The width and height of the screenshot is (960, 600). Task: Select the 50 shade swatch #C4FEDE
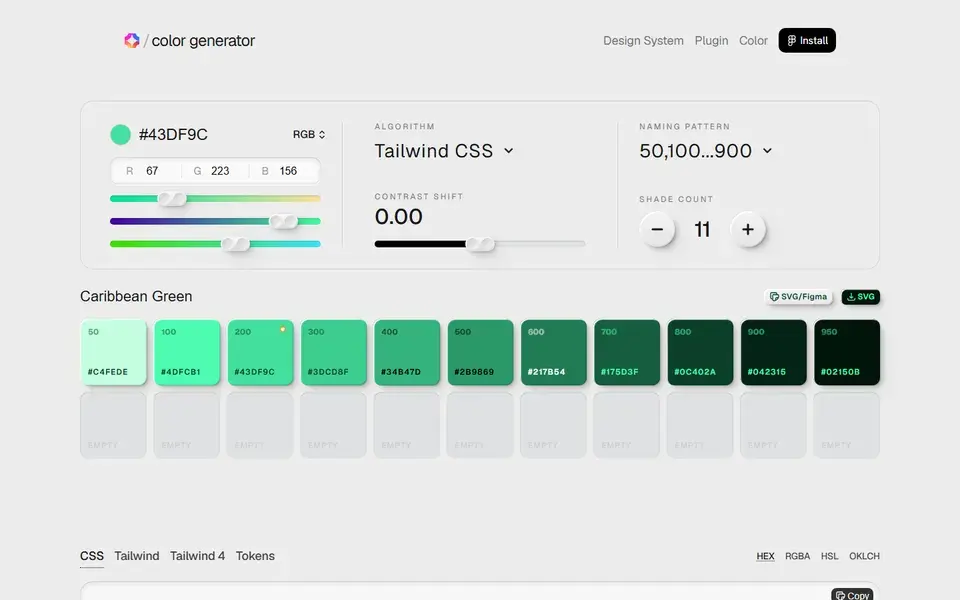click(113, 352)
